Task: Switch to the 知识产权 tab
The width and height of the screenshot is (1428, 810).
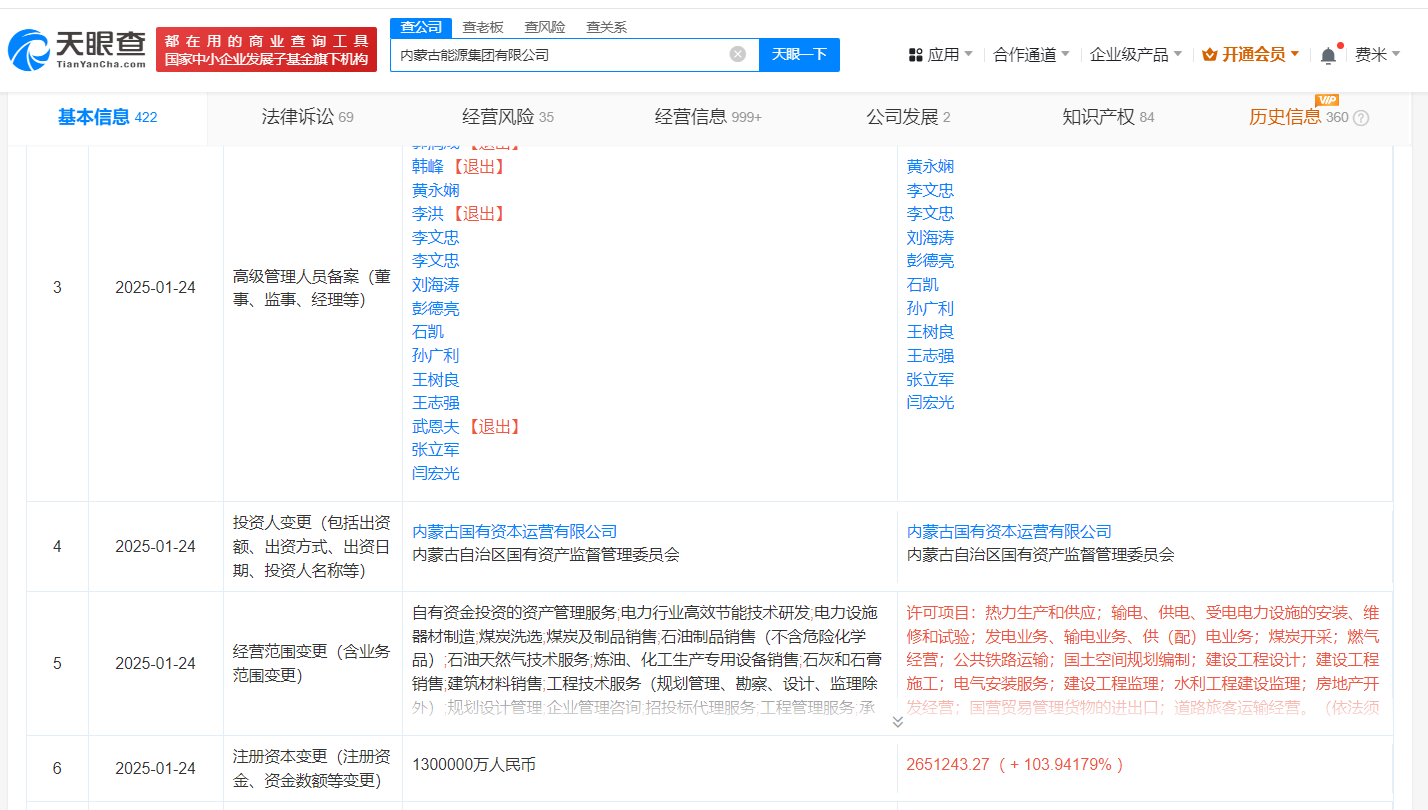Action: tap(1108, 117)
